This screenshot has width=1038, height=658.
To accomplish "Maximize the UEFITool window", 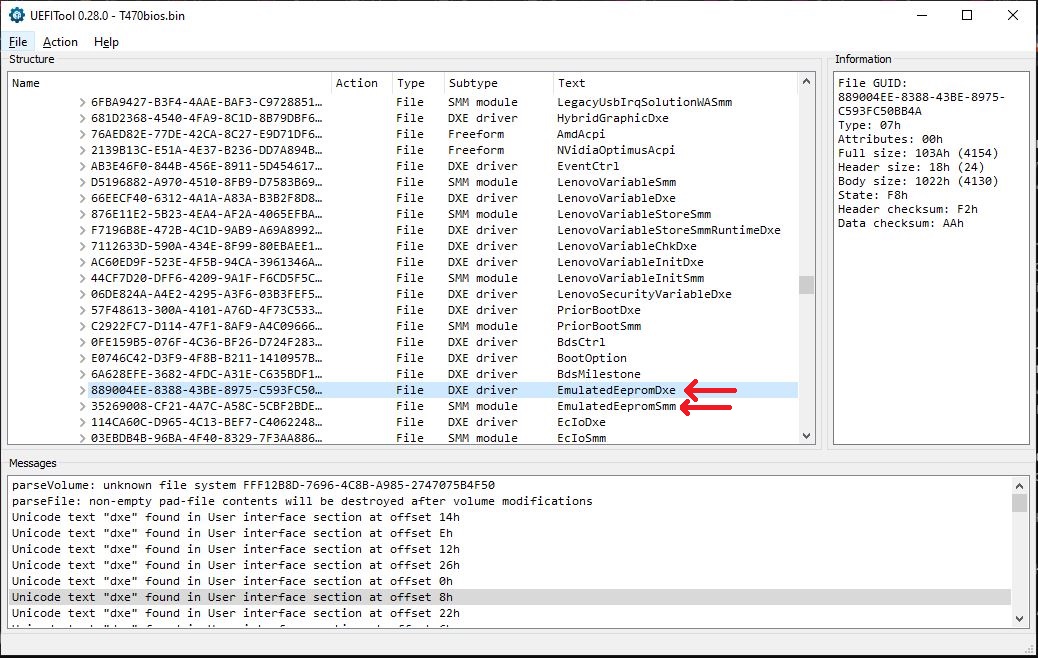I will [x=967, y=15].
